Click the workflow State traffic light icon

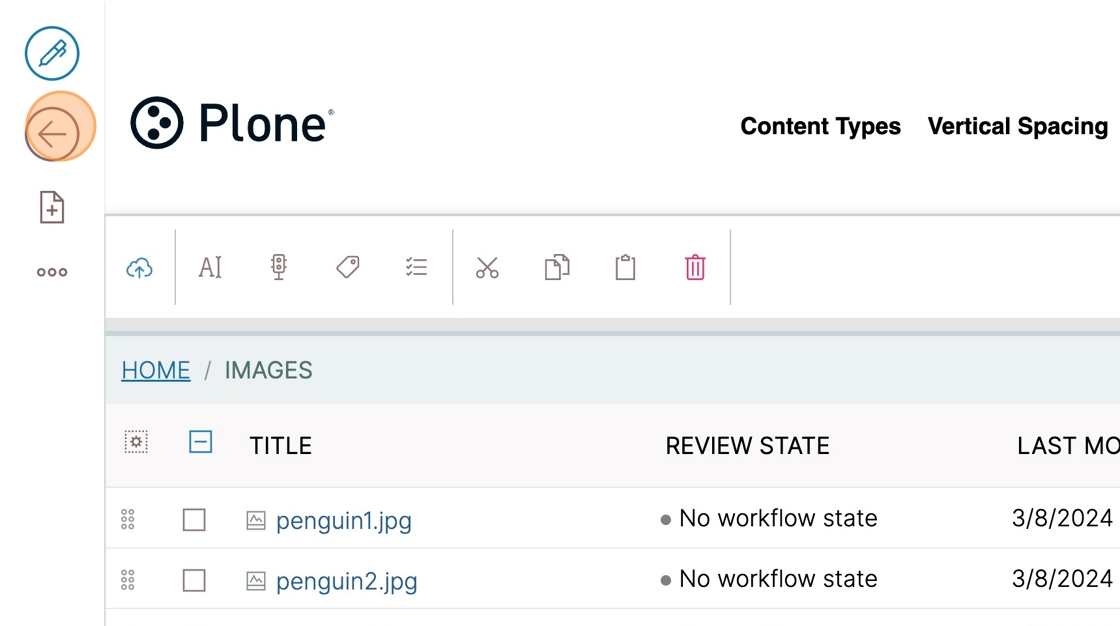(279, 267)
